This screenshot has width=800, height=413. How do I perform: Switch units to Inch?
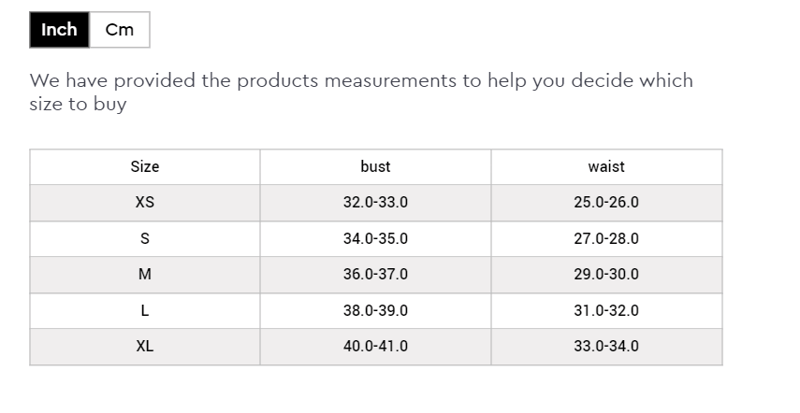tap(59, 30)
